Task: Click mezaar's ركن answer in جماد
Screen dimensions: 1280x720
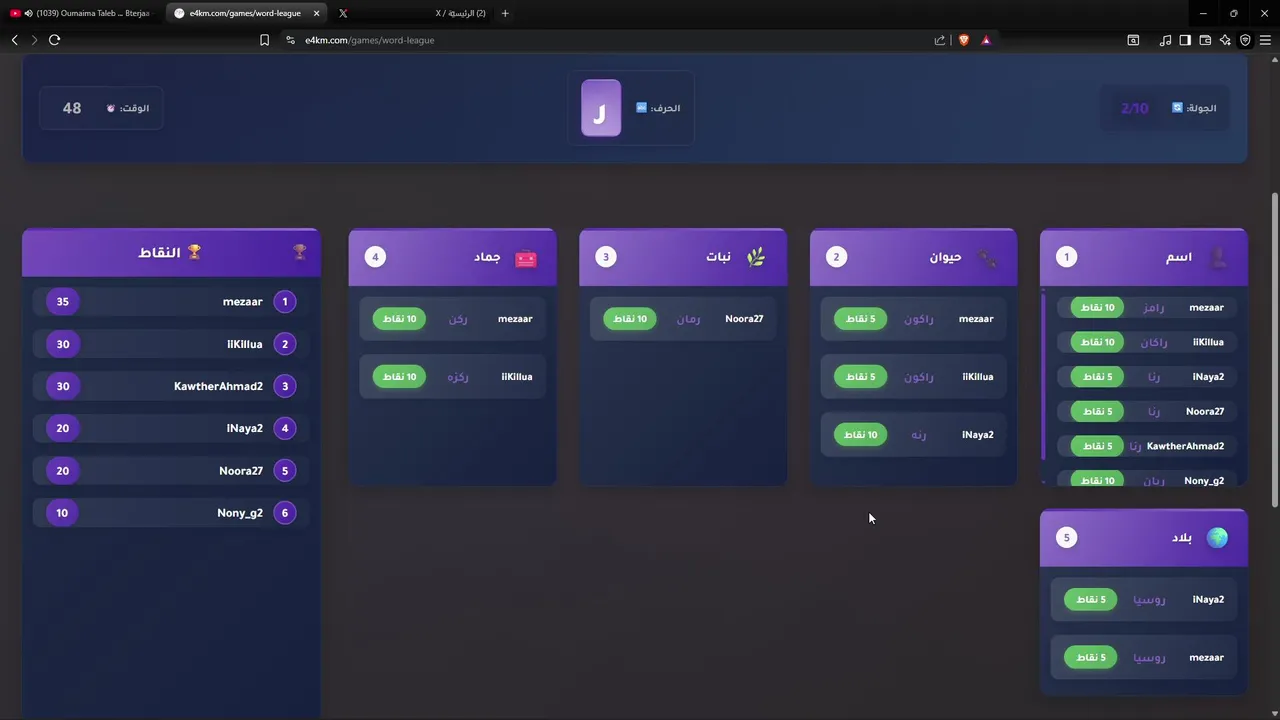Action: tap(458, 319)
